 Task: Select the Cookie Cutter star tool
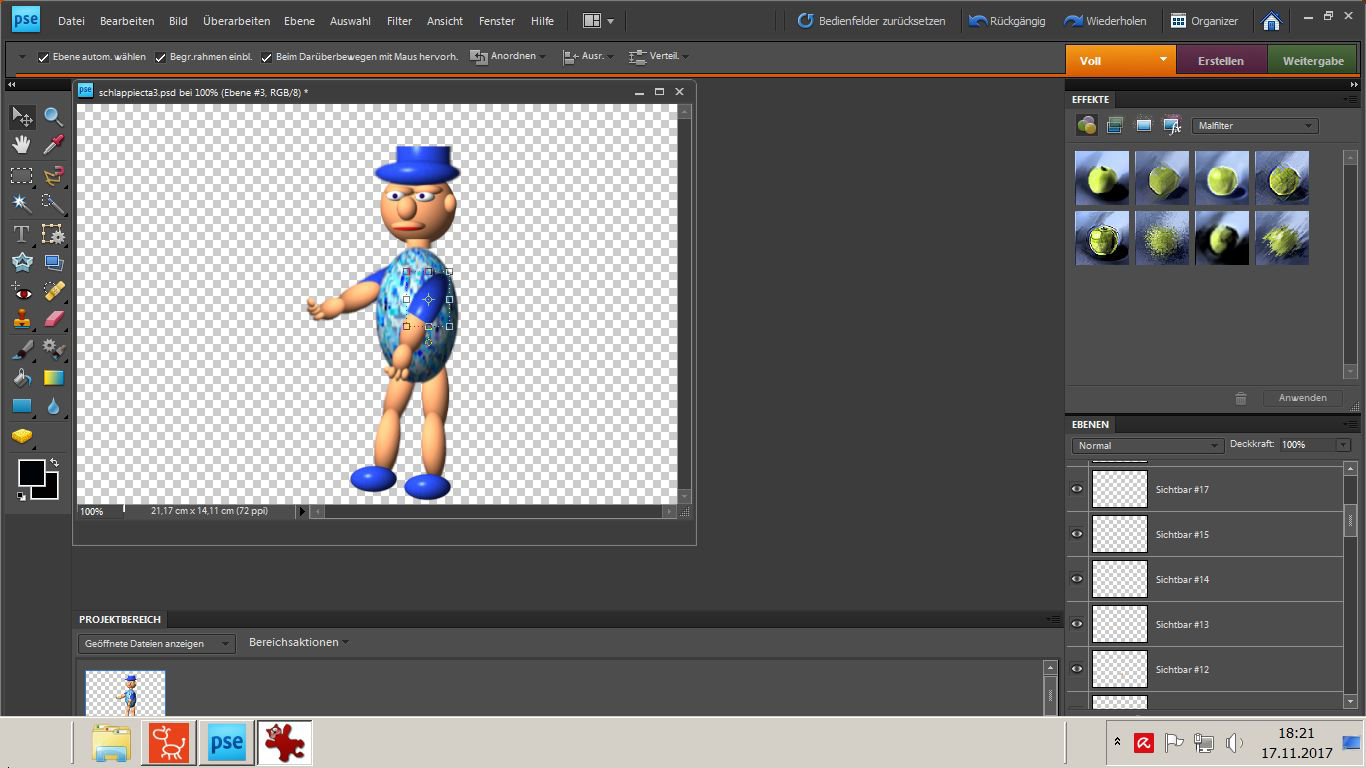click(22, 262)
